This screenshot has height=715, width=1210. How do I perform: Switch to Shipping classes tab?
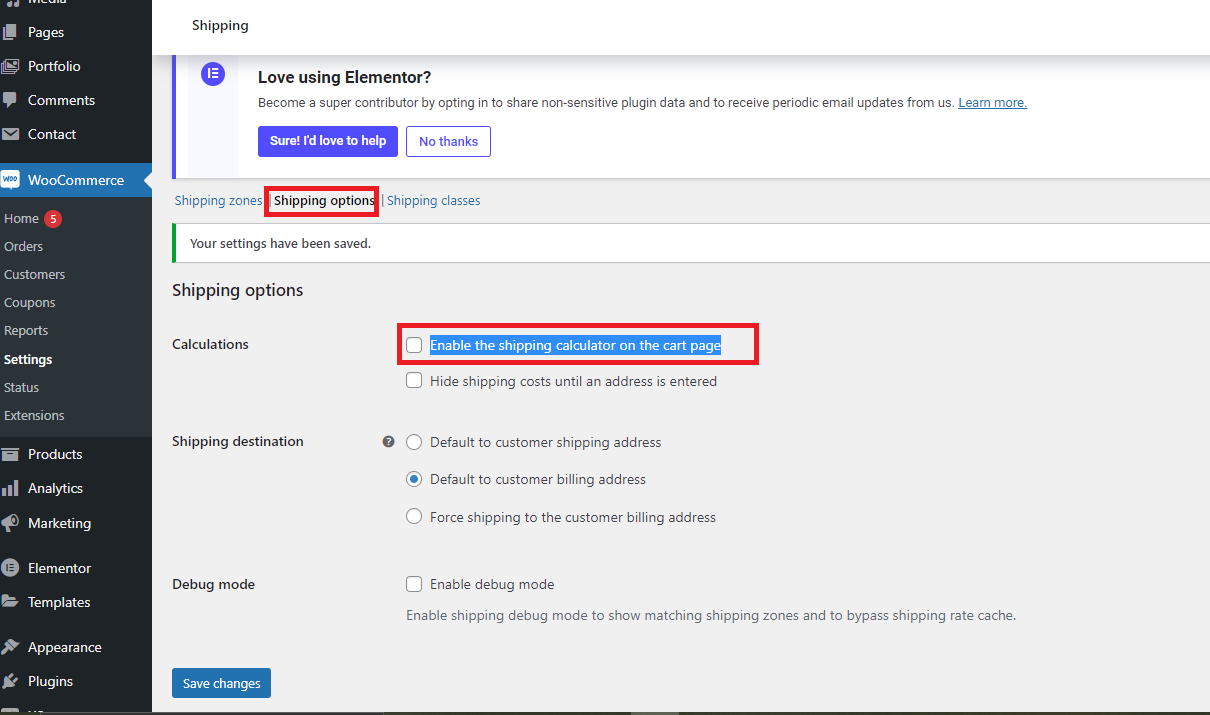coord(433,201)
